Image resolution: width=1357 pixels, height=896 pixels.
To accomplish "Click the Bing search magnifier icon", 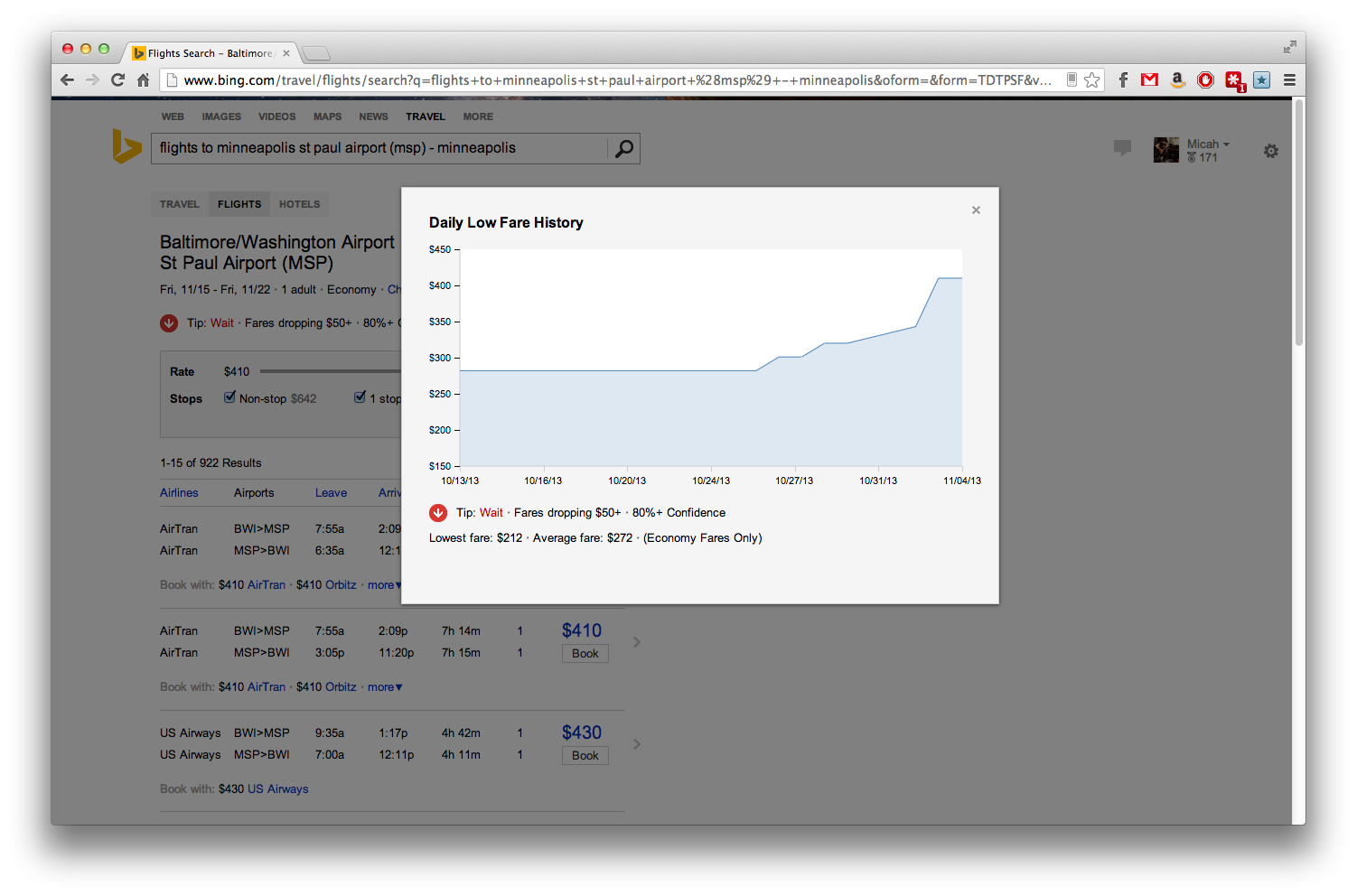I will click(623, 149).
